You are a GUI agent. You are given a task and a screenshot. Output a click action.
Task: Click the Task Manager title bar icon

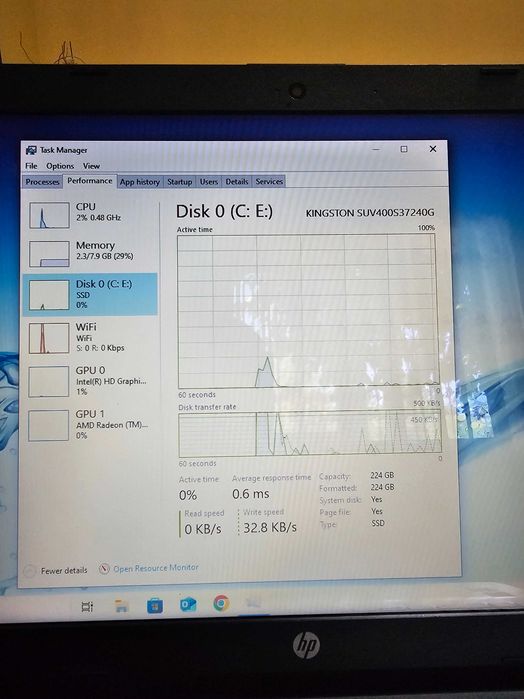(x=31, y=150)
